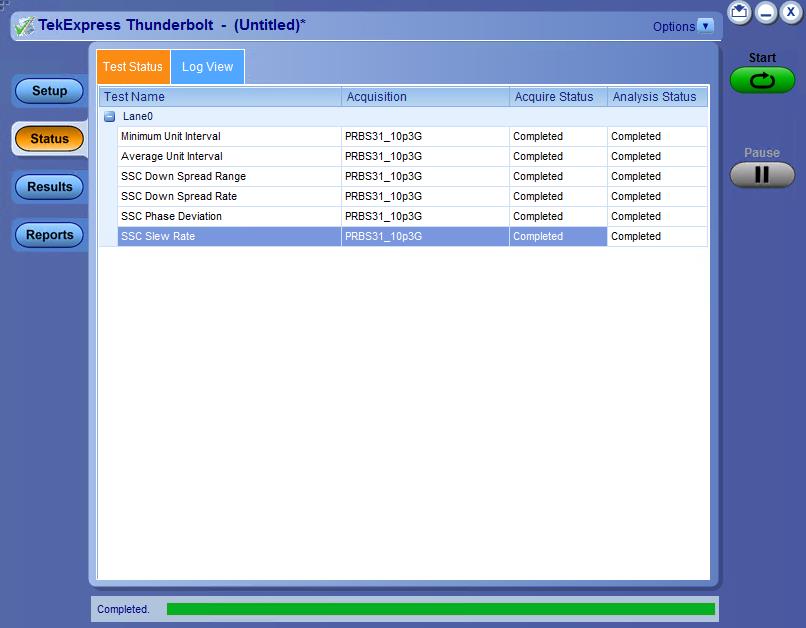Click the Analysis Status column header
The height and width of the screenshot is (628, 806).
(655, 97)
